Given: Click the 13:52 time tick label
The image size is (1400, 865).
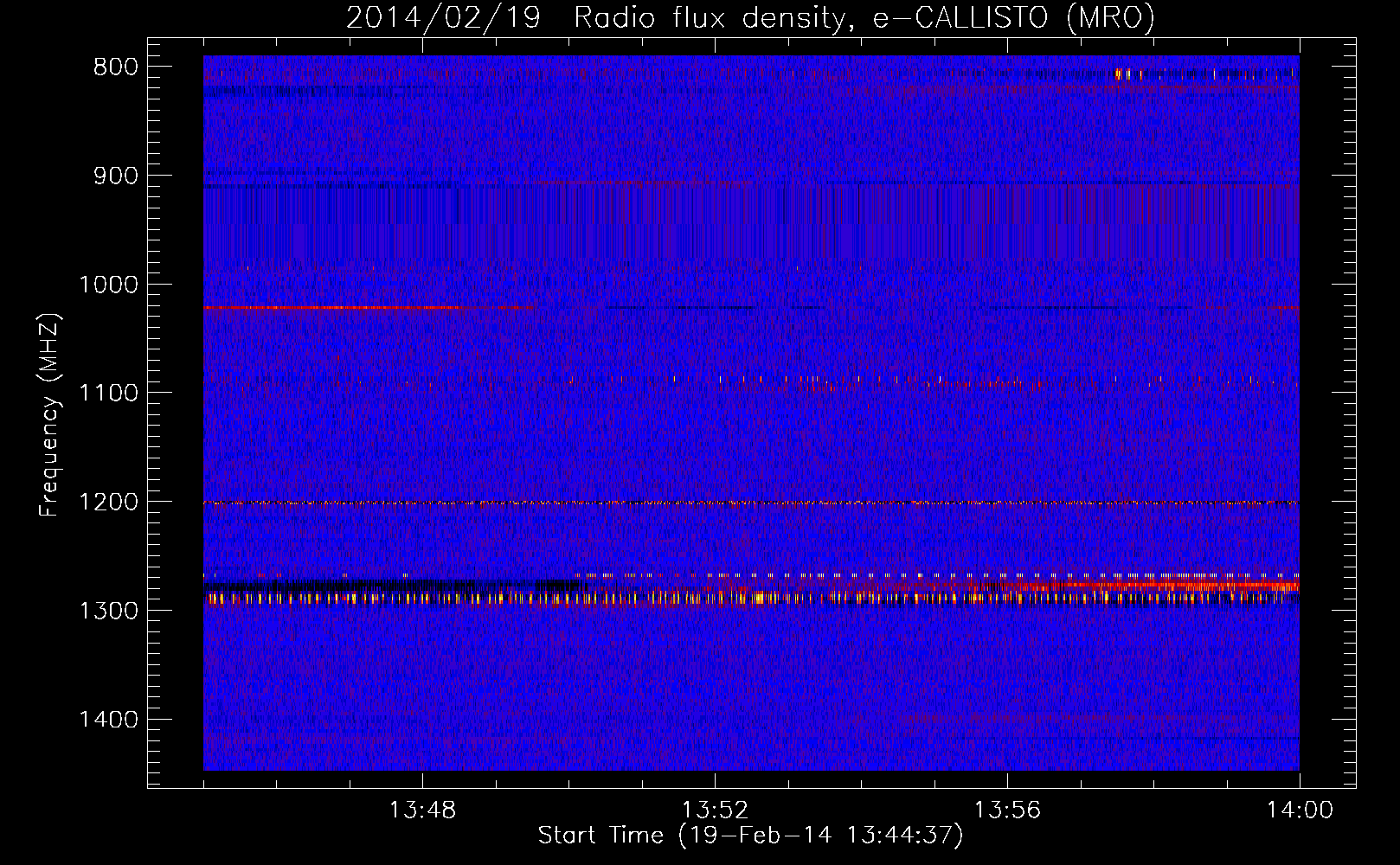Looking at the screenshot, I should click(715, 811).
